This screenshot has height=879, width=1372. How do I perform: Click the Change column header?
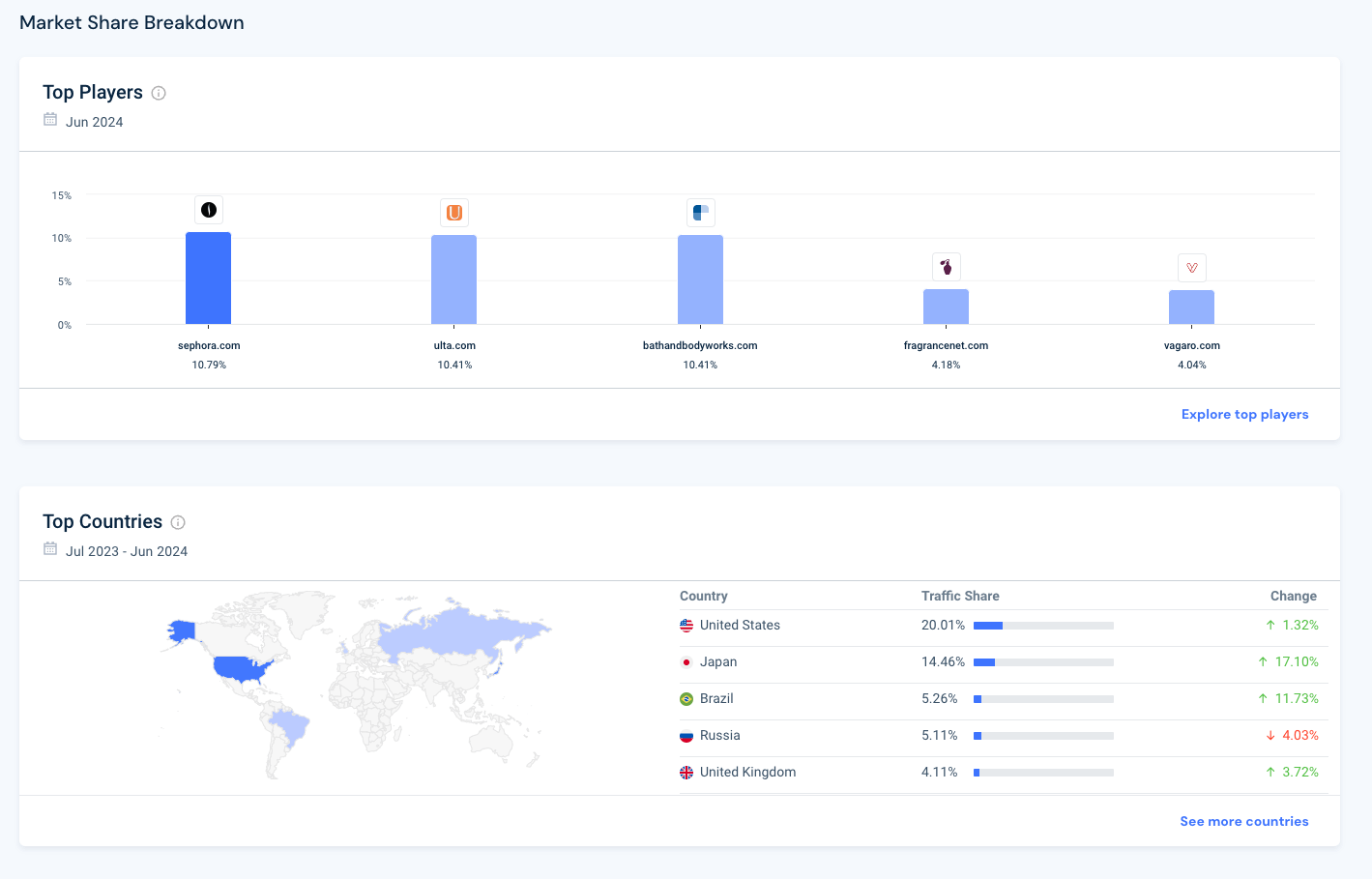pos(1294,596)
